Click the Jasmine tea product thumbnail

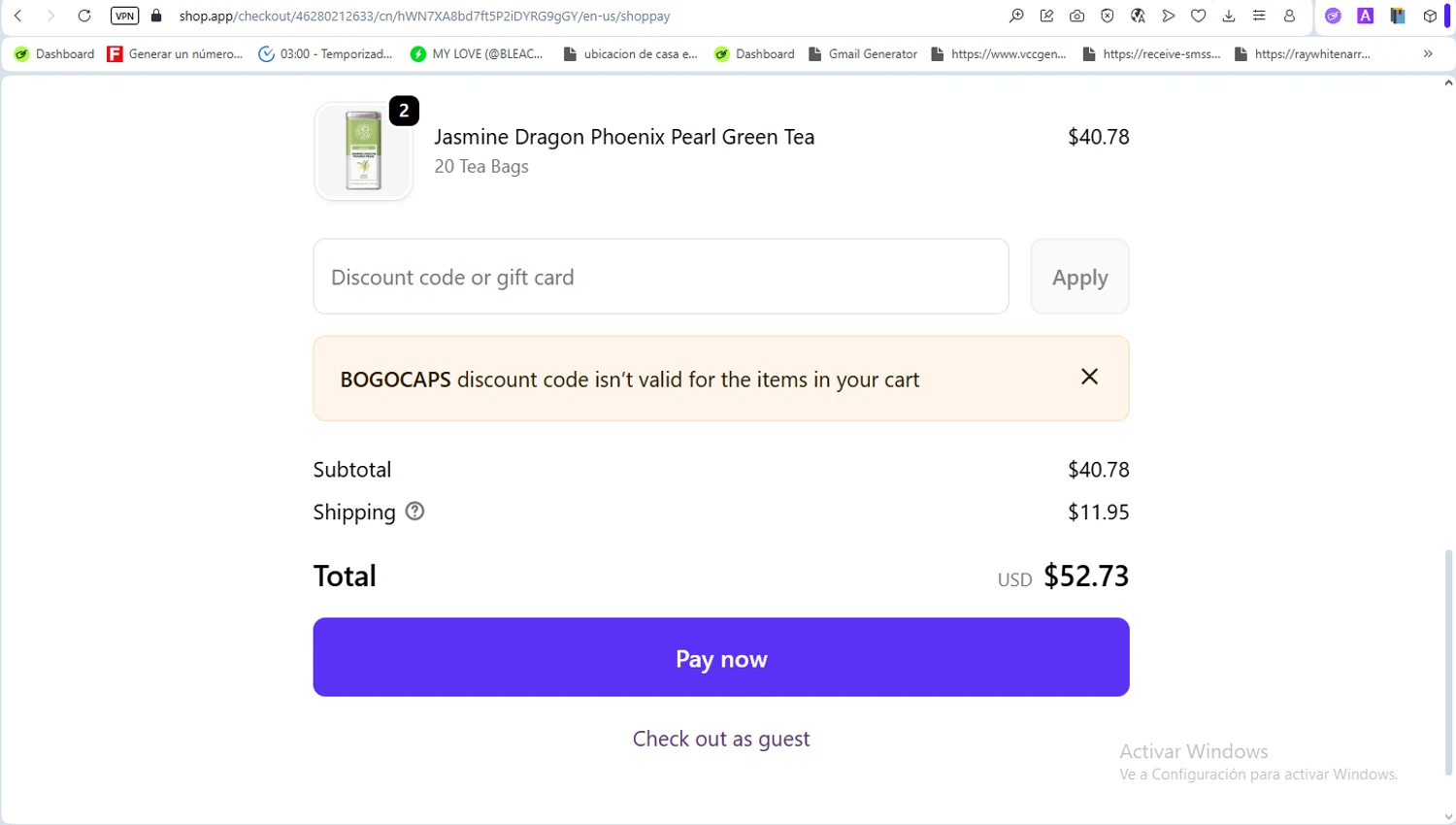click(364, 151)
